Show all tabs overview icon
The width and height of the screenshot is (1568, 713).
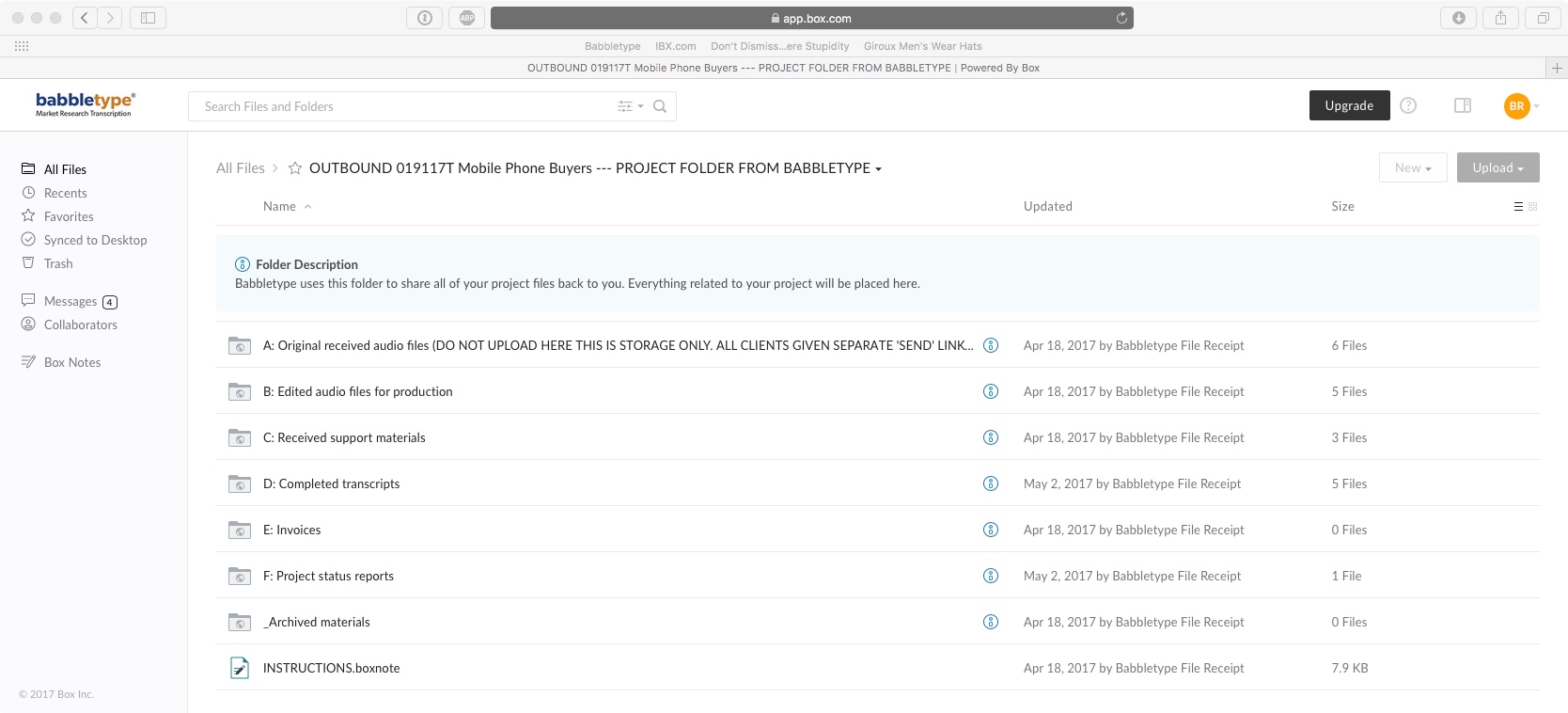tap(1544, 18)
